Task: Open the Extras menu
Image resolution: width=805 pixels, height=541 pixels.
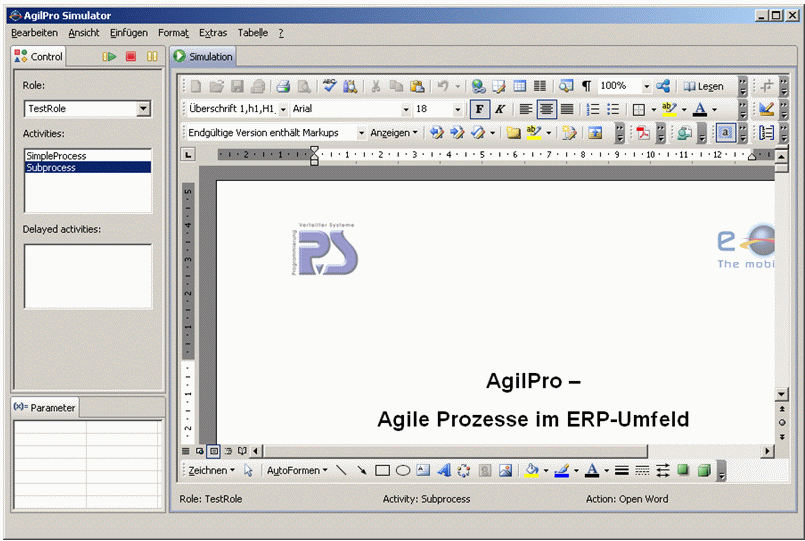Action: (213, 33)
